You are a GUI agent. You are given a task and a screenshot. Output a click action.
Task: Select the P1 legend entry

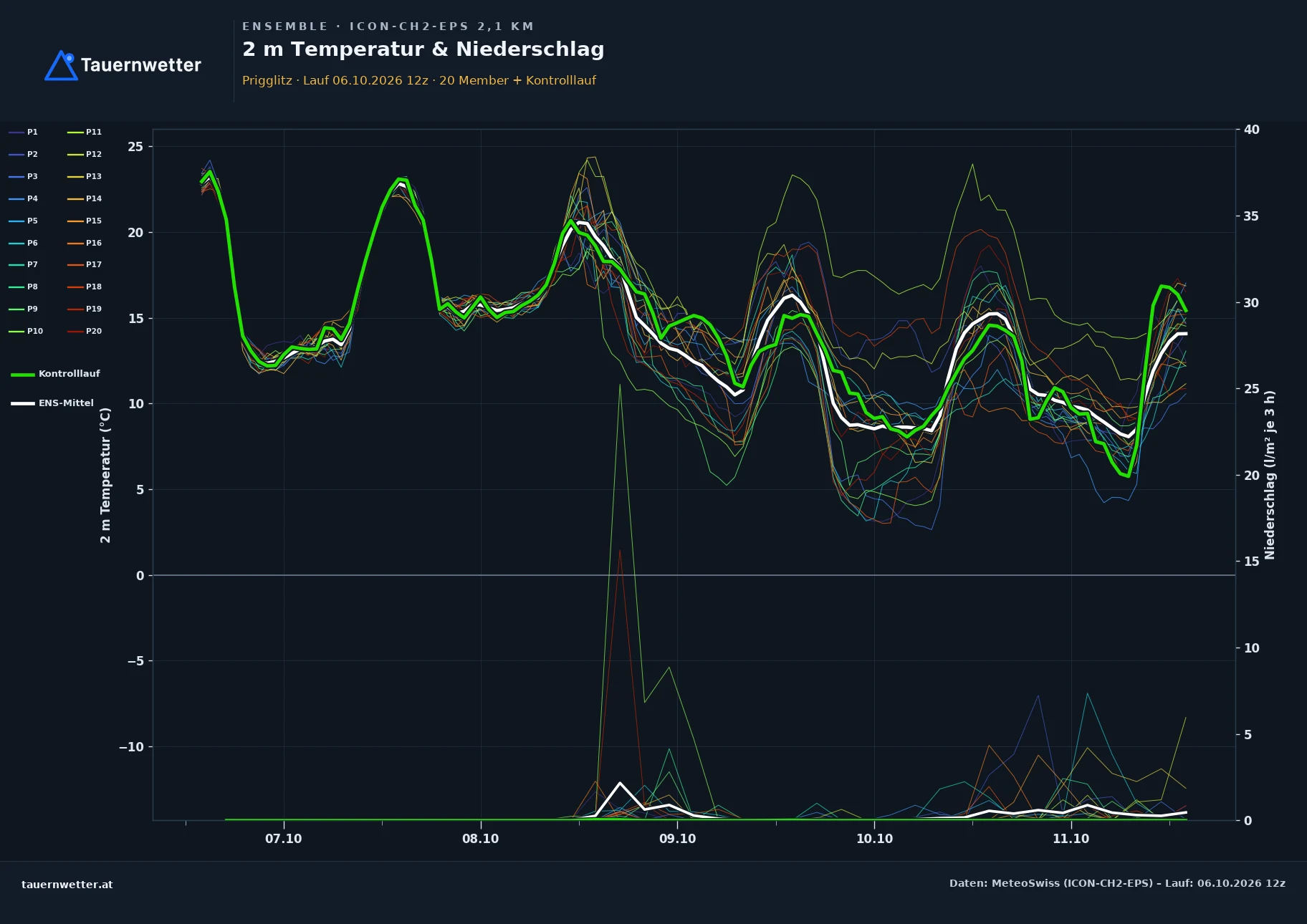pyautogui.click(x=24, y=132)
